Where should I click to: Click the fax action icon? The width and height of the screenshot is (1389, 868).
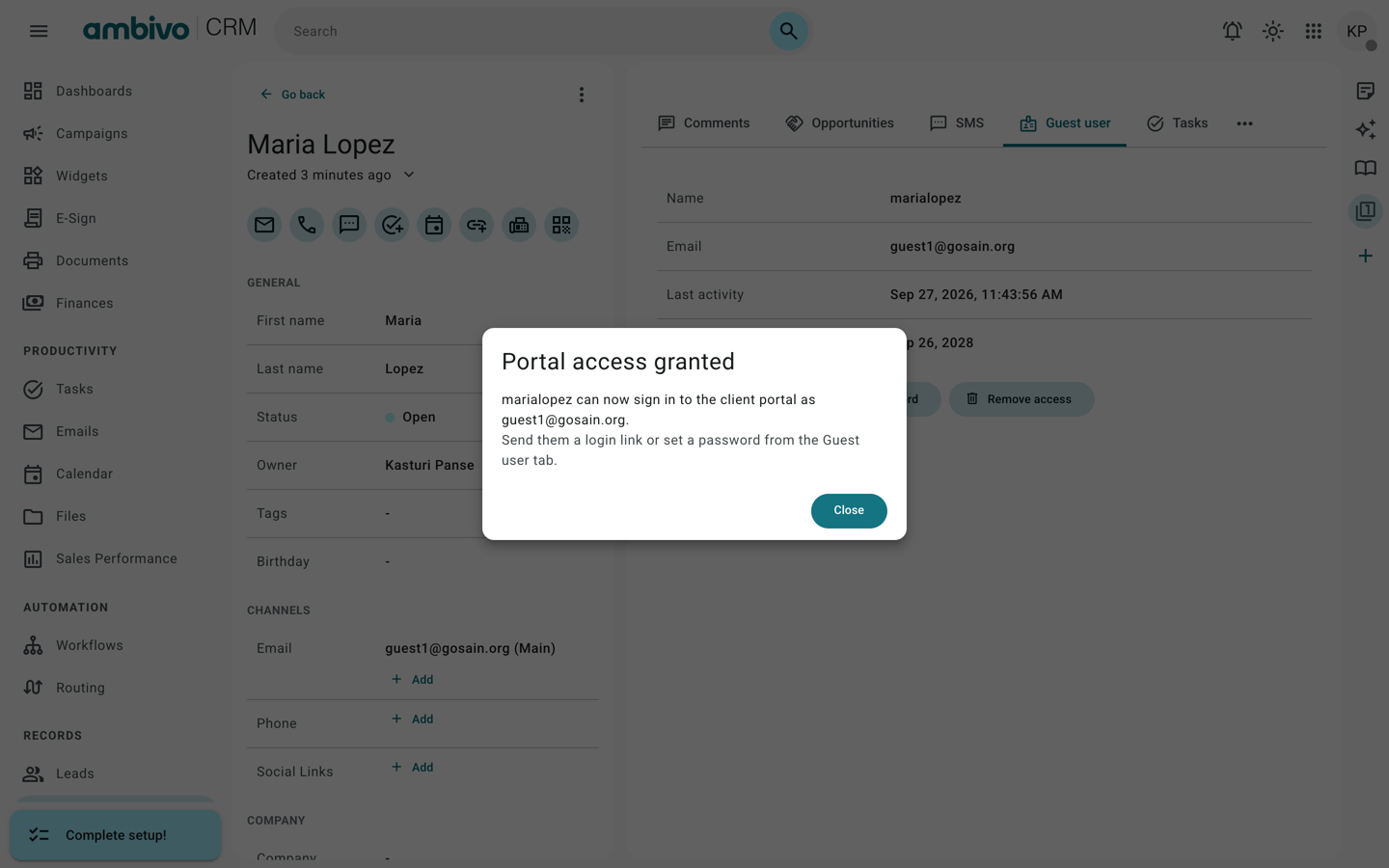point(519,225)
